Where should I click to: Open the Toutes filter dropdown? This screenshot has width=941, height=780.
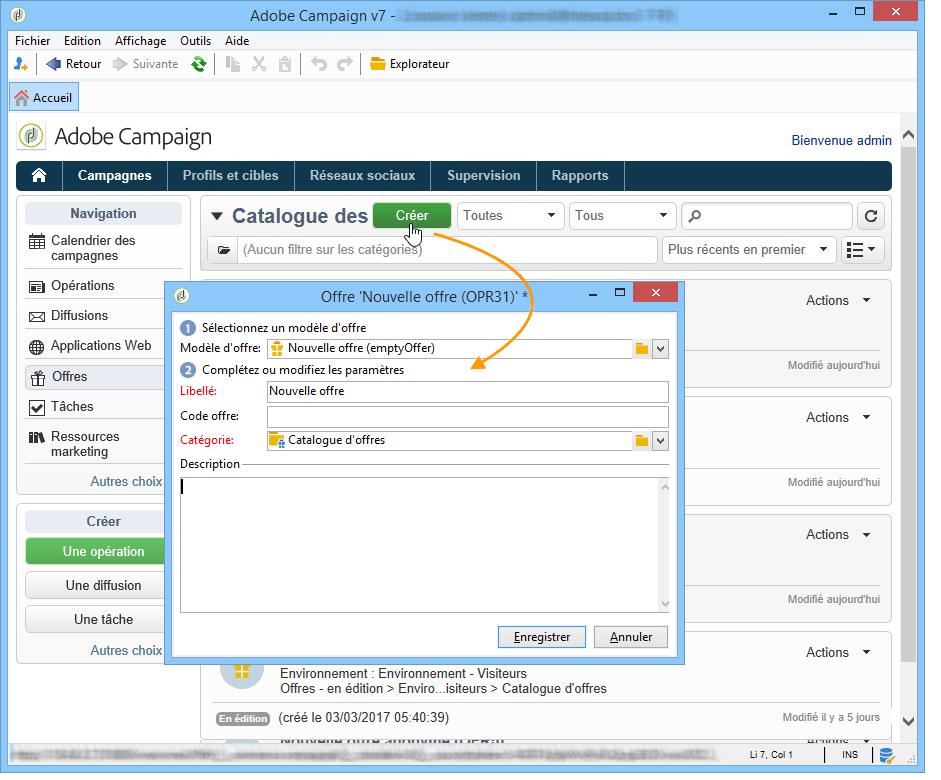(511, 216)
